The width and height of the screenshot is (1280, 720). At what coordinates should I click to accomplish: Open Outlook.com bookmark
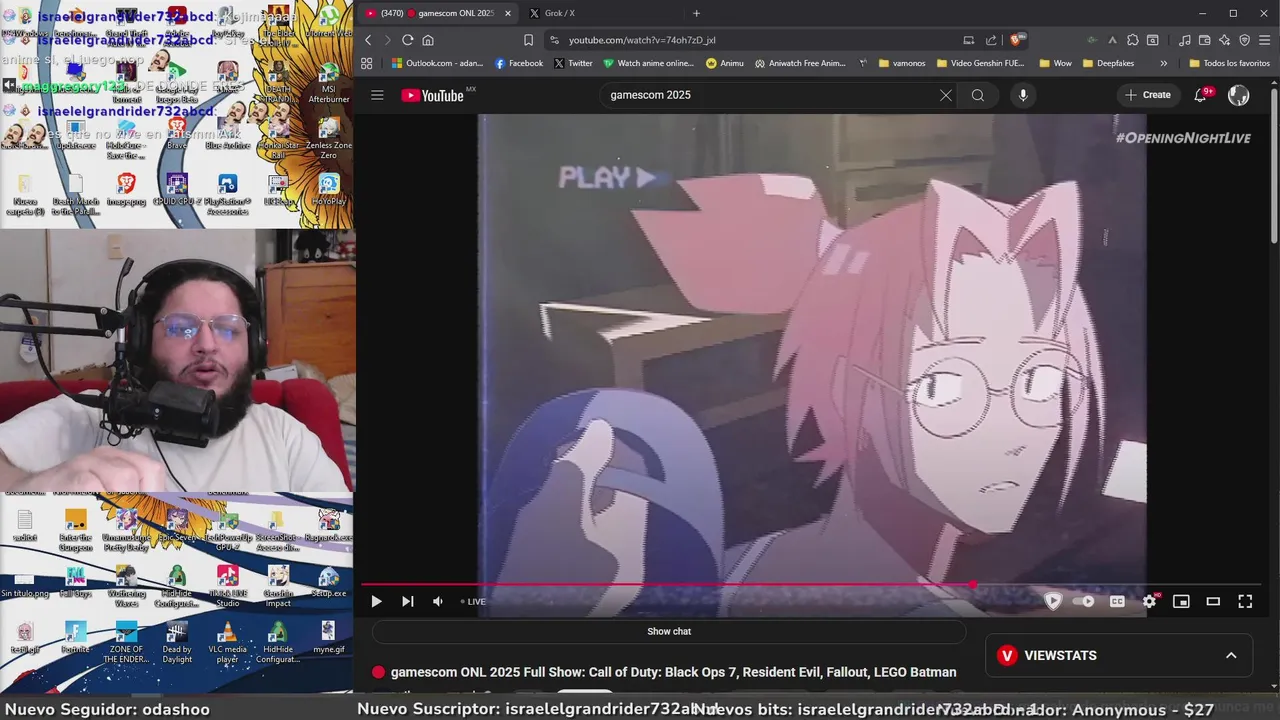coord(437,63)
